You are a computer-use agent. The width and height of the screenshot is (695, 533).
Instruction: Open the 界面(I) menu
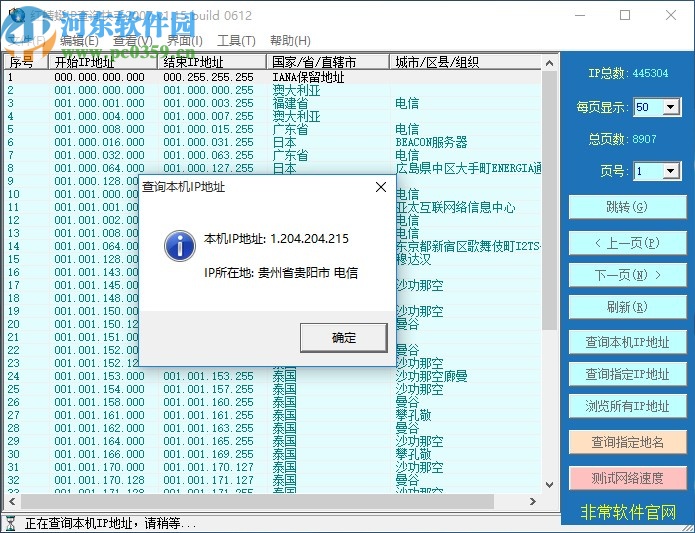pyautogui.click(x=185, y=41)
